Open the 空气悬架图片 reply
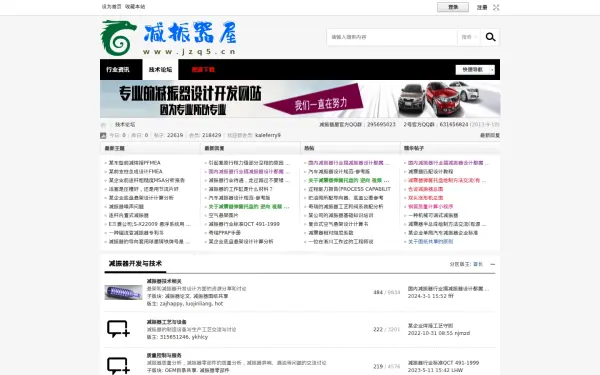 [x=223, y=215]
